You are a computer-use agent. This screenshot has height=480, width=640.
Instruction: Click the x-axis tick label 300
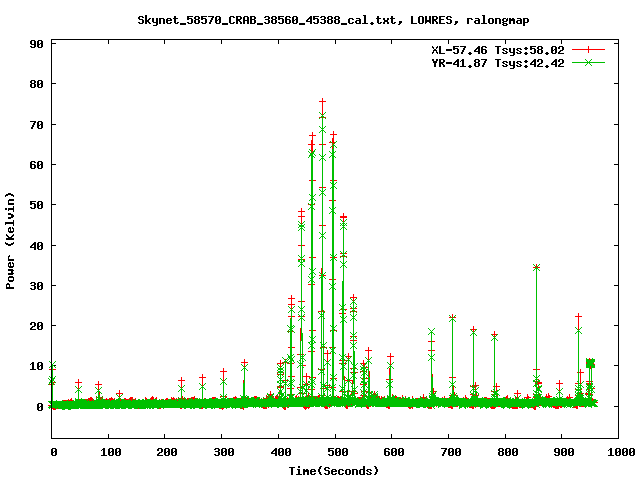[224, 452]
